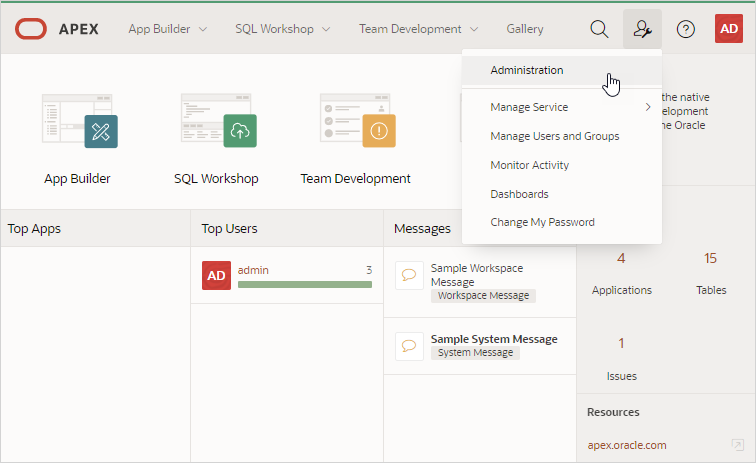The width and height of the screenshot is (756, 463).
Task: Click the Oracle APEX logo
Action: pos(31,29)
